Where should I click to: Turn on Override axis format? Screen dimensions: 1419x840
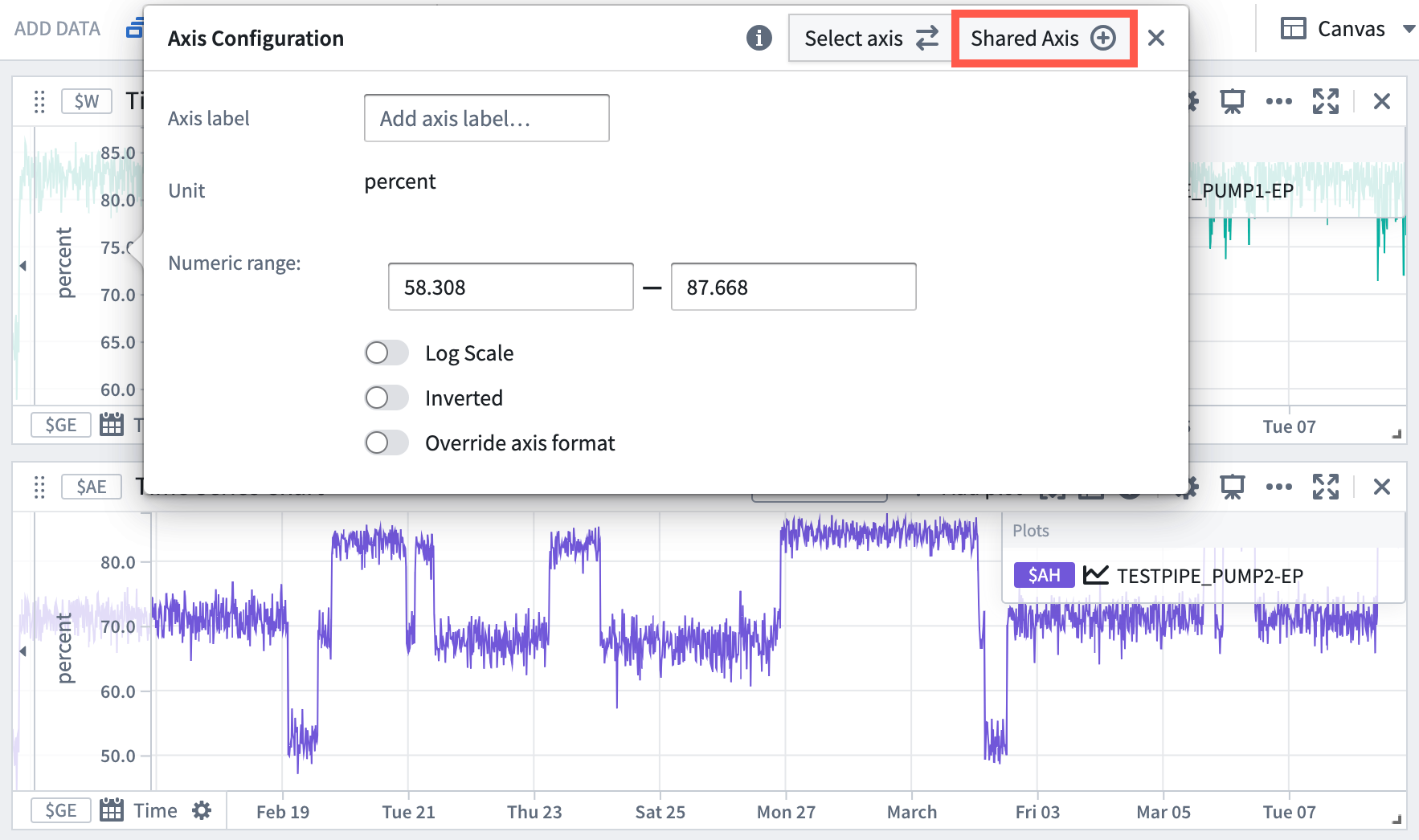[386, 442]
